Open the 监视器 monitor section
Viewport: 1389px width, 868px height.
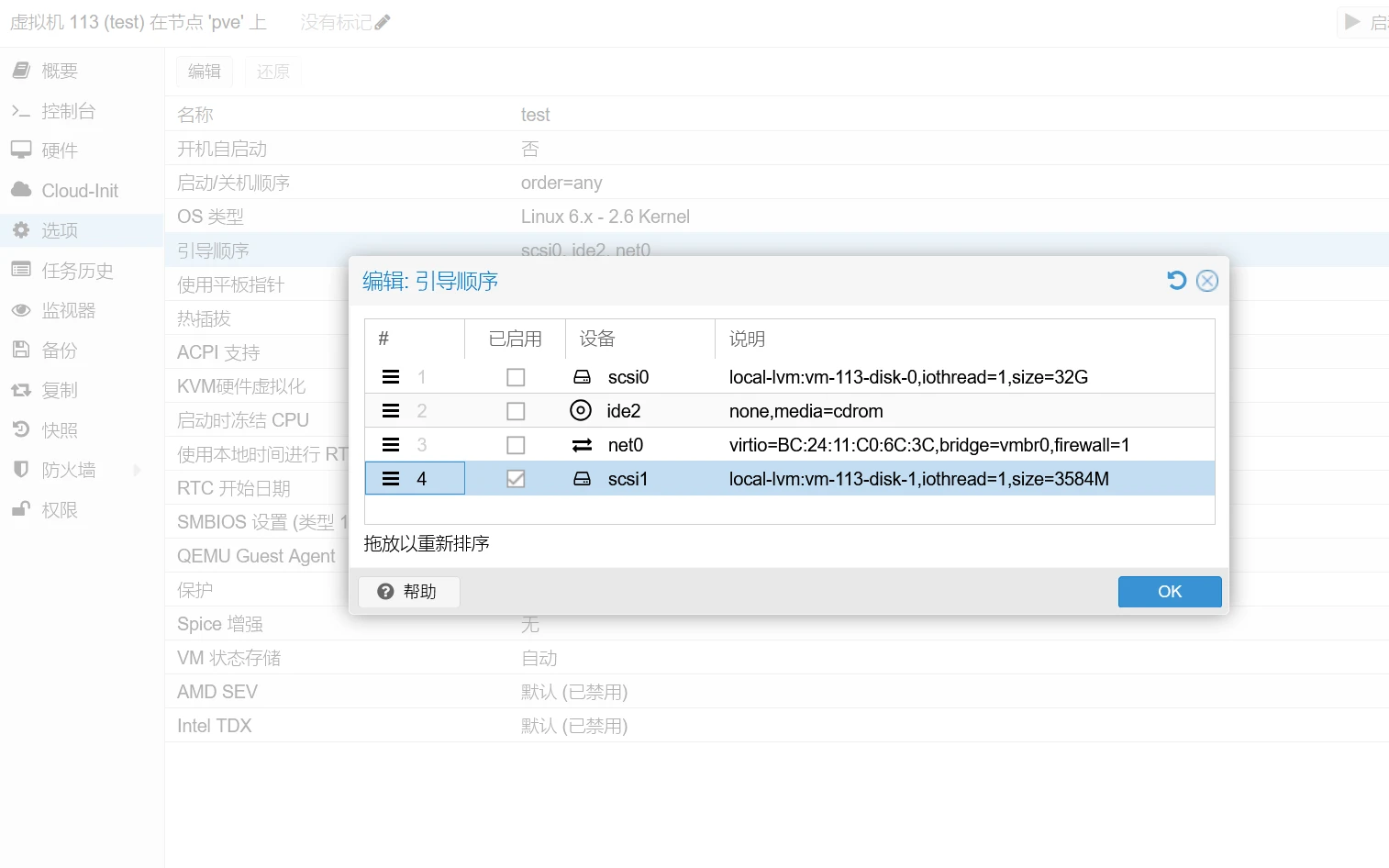click(81, 310)
